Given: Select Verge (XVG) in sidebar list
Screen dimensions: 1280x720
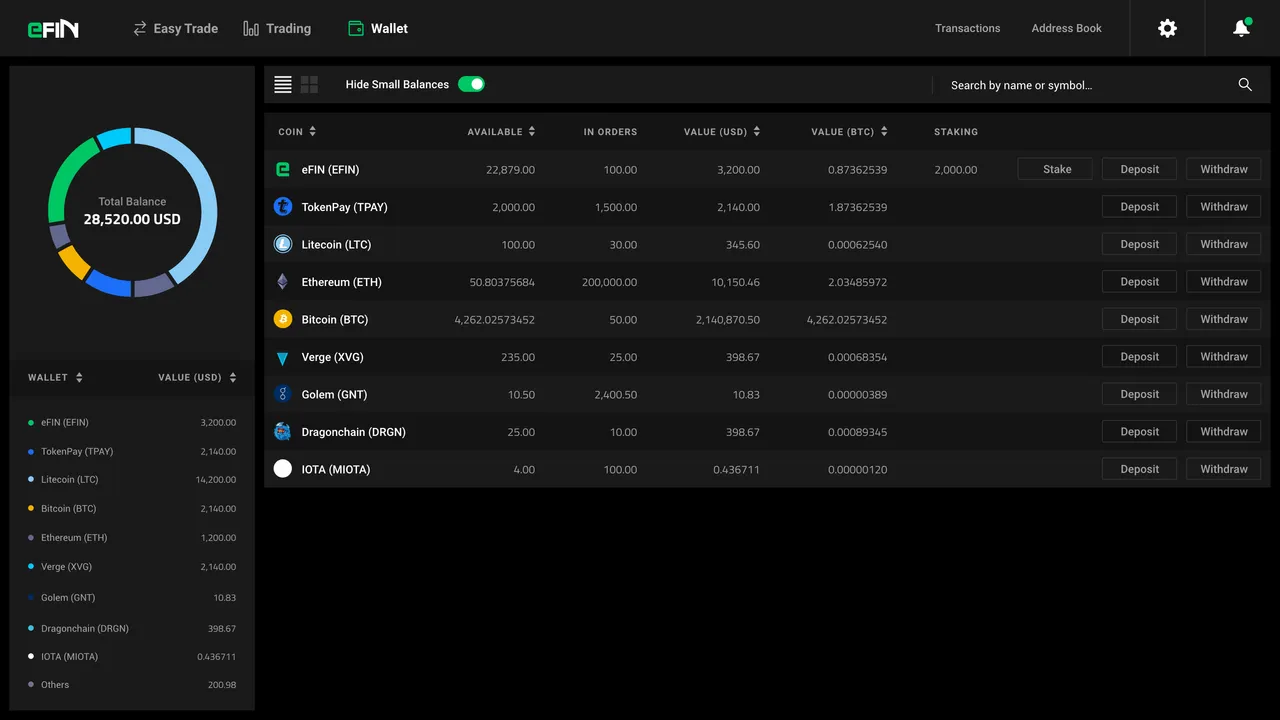Looking at the screenshot, I should tap(132, 567).
